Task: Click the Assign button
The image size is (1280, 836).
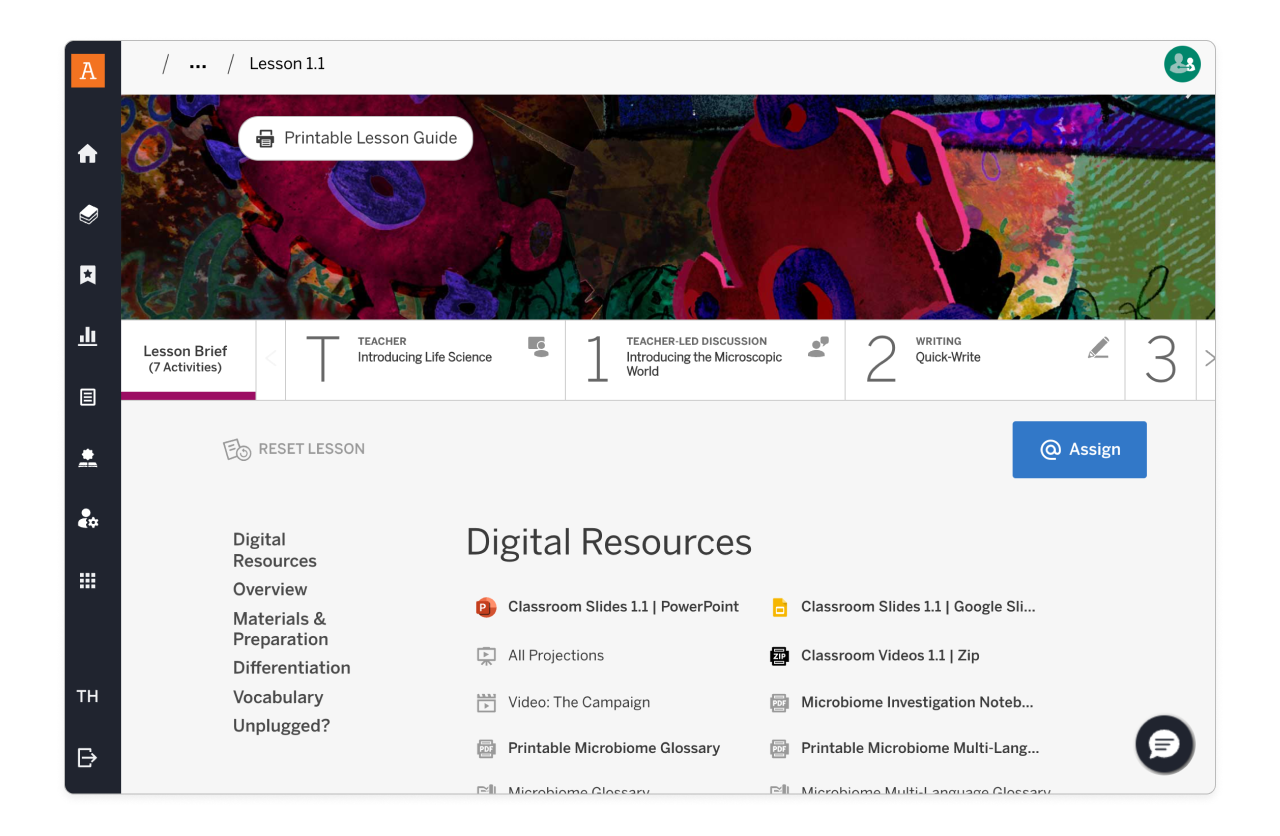Action: (x=1079, y=450)
